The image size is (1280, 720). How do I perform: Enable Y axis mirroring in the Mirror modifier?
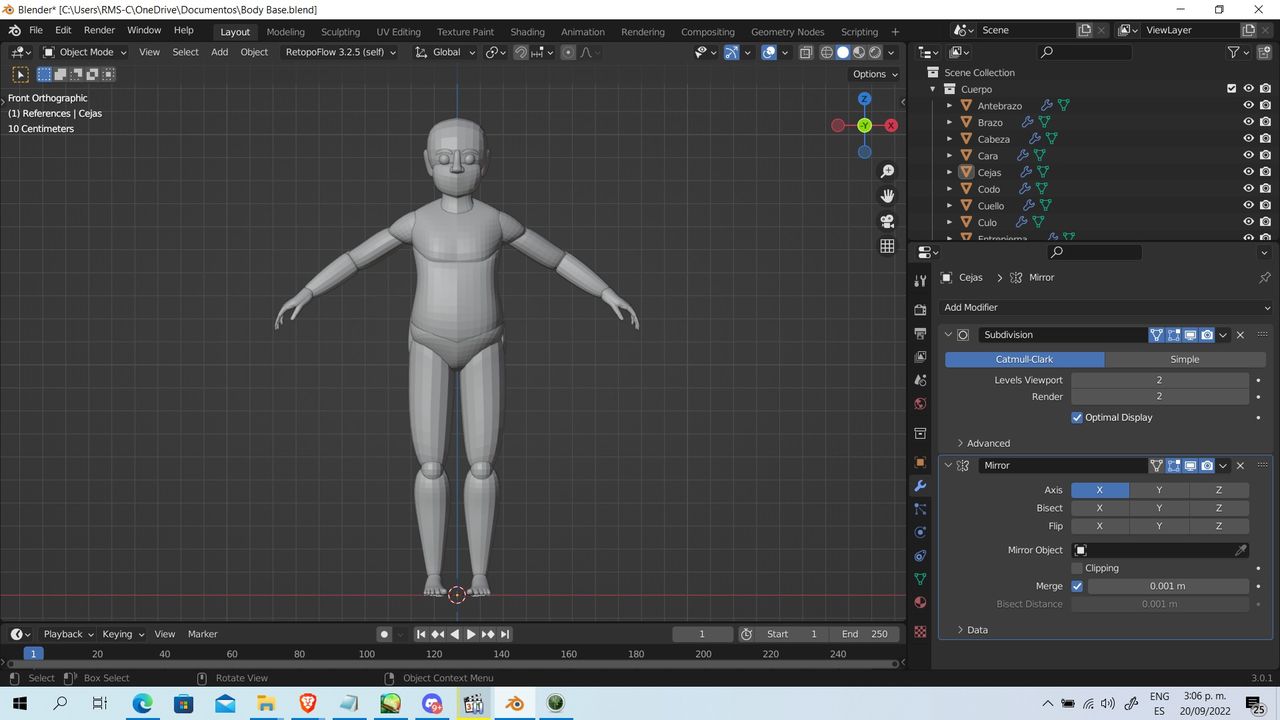pos(1159,490)
